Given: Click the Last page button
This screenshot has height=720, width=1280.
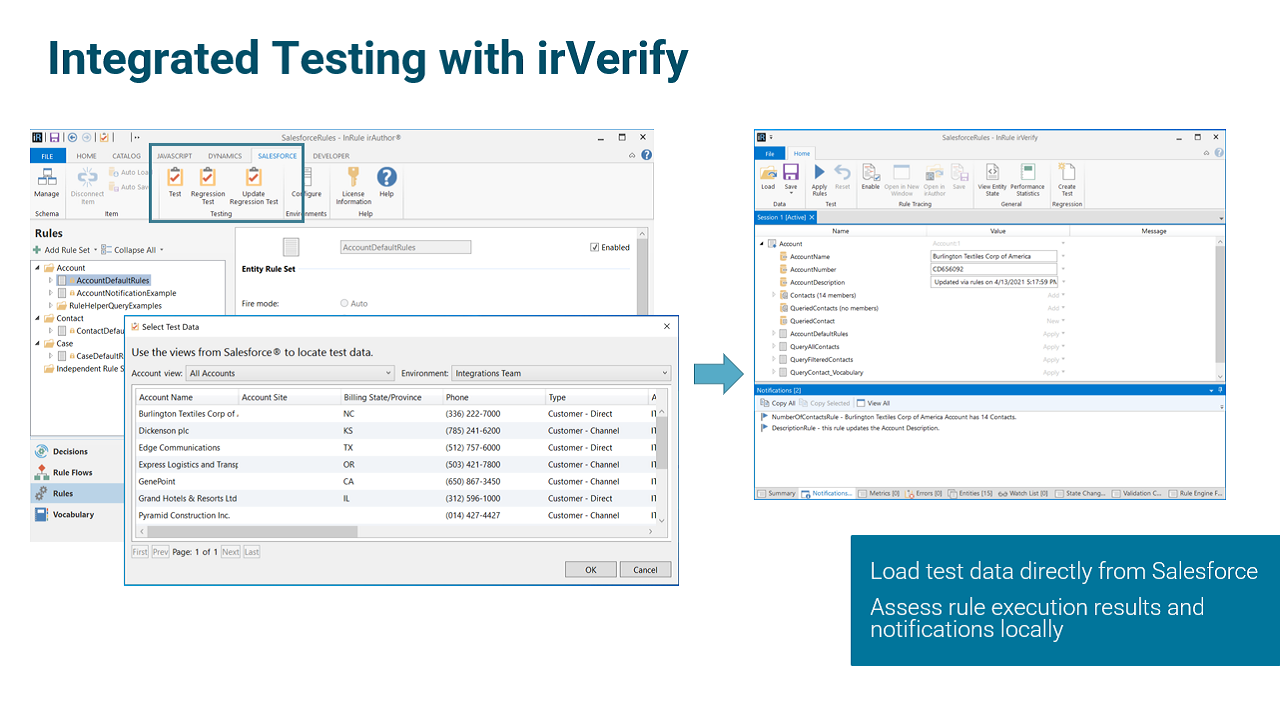Looking at the screenshot, I should point(252,552).
